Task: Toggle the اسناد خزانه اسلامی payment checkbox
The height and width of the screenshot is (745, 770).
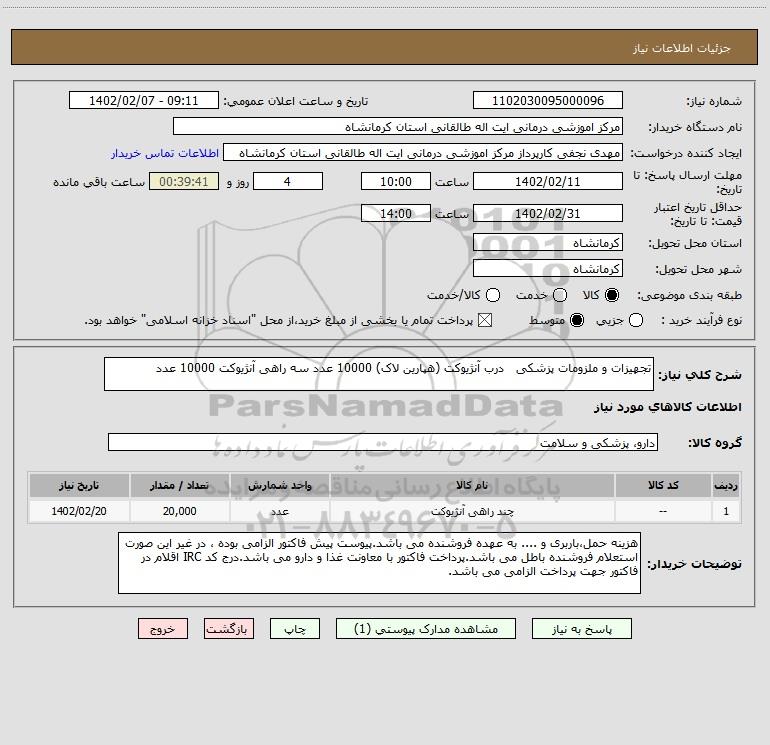Action: click(485, 320)
